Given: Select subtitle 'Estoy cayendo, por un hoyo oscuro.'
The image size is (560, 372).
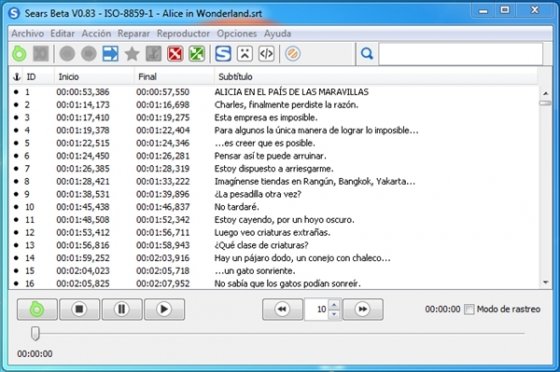Looking at the screenshot, I should [x=284, y=220].
